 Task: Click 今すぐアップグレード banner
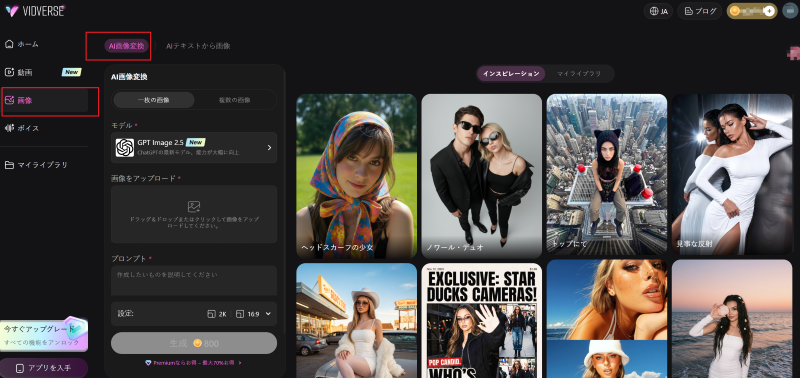(x=44, y=335)
